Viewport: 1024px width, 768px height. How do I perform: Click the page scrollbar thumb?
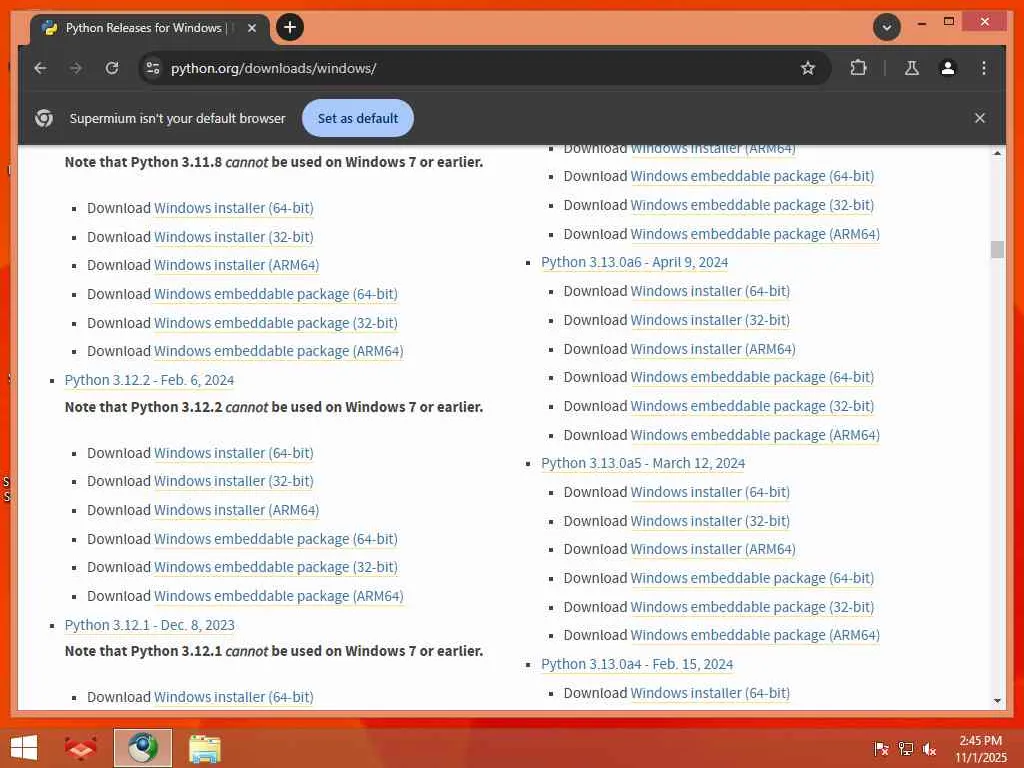click(x=997, y=249)
